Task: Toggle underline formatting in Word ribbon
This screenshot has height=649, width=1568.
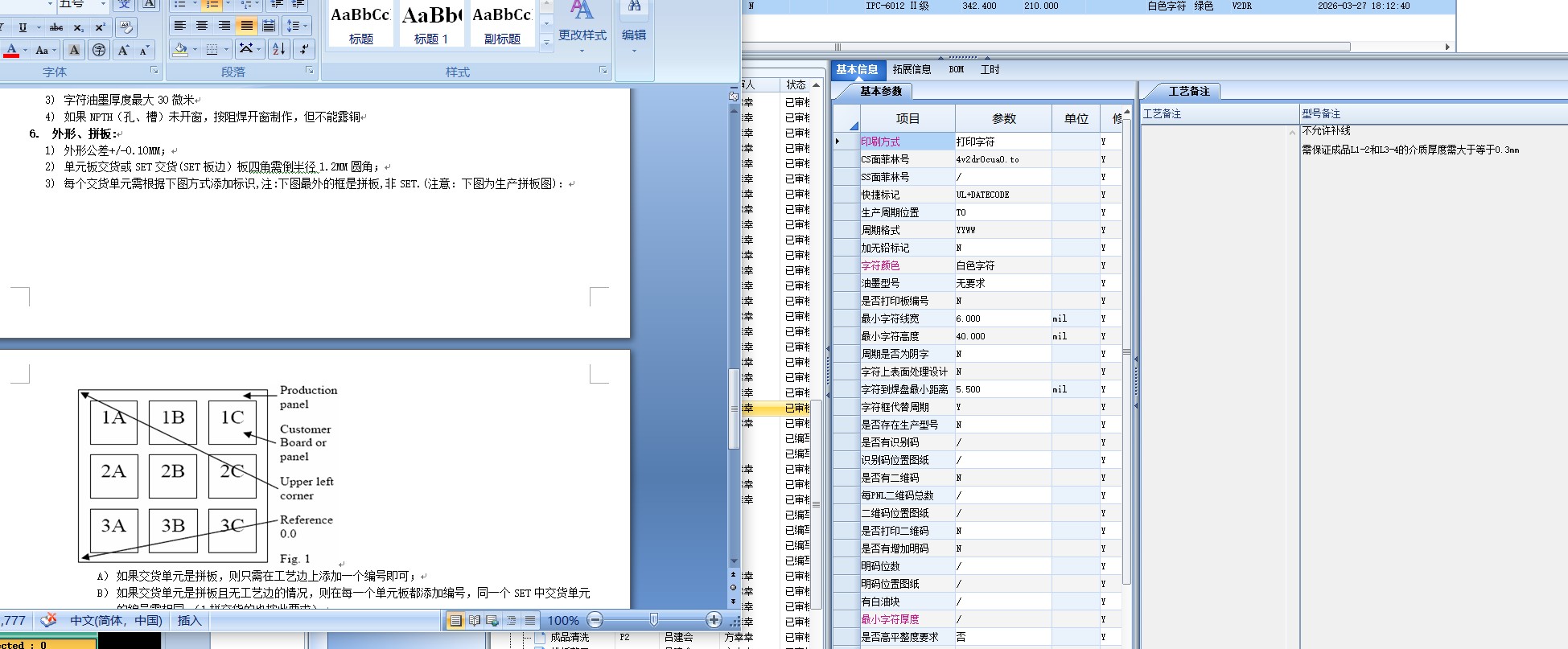Action: click(x=22, y=27)
